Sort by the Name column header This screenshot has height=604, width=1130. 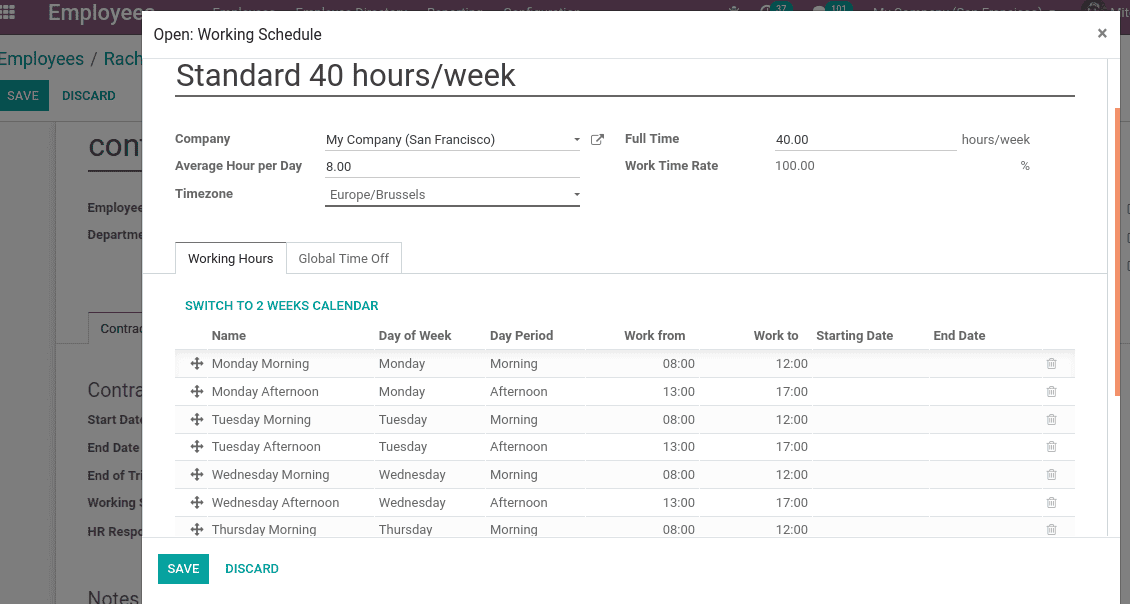point(228,336)
